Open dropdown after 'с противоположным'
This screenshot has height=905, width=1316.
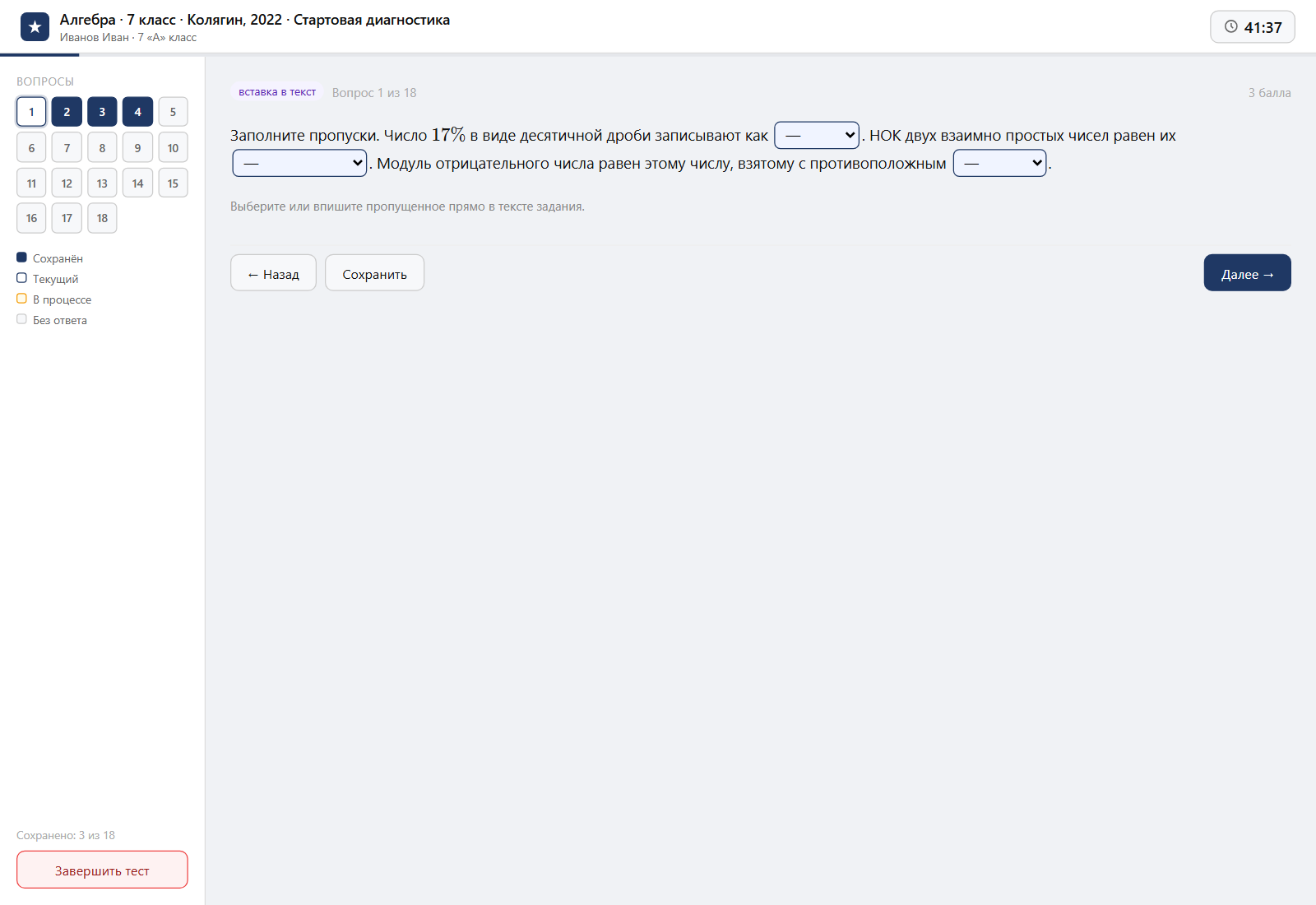point(999,163)
